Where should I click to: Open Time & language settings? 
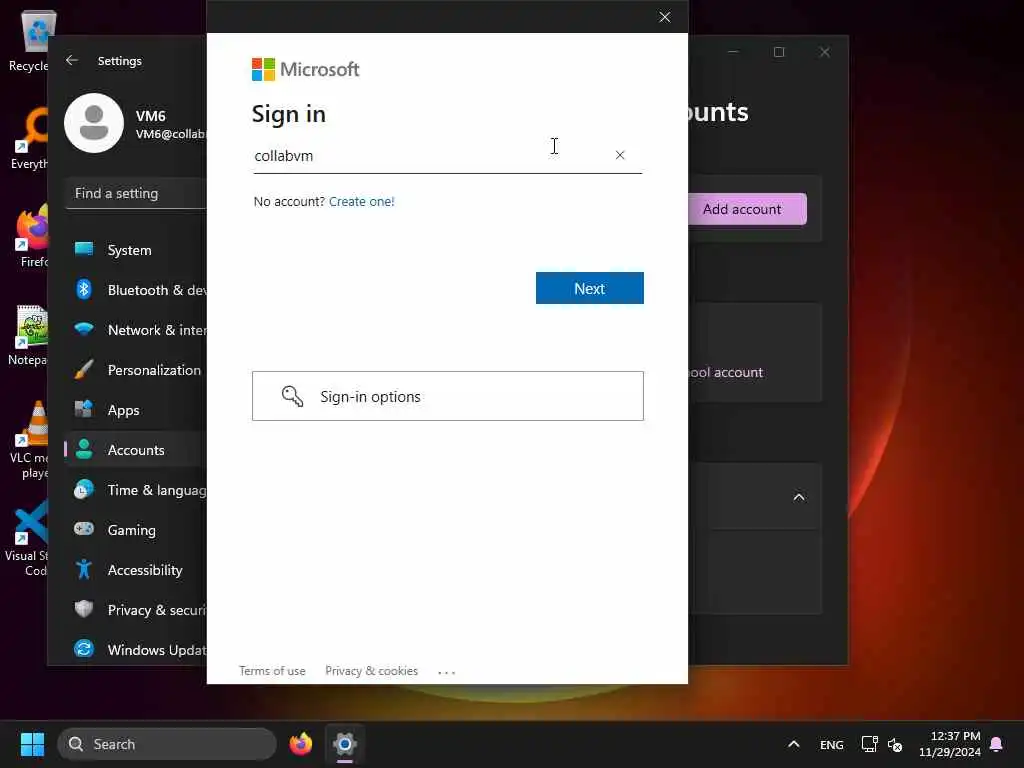pos(135,490)
